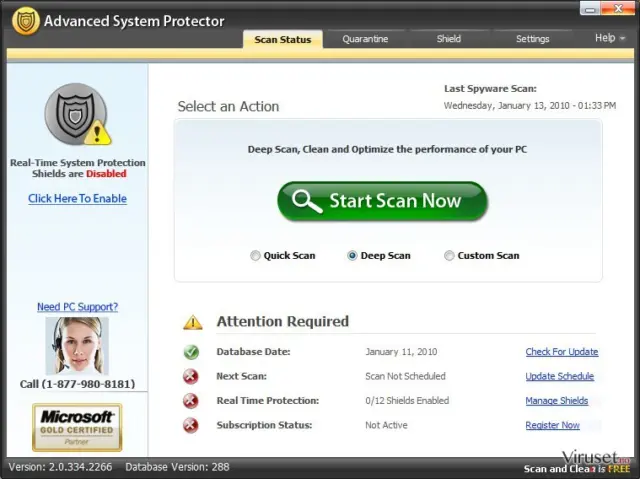Image resolution: width=640 pixels, height=479 pixels.
Task: Open the Quarantine tab
Action: point(365,39)
